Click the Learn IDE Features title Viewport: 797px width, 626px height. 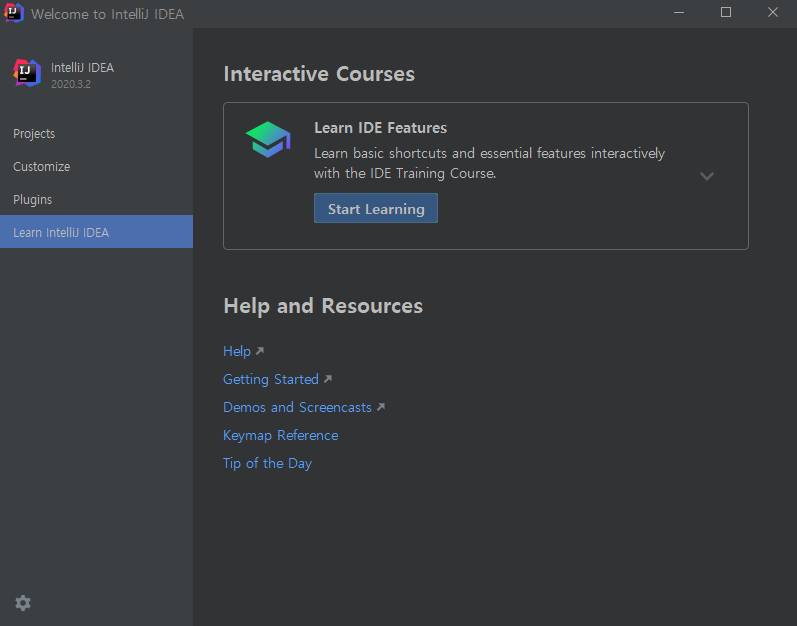click(380, 128)
